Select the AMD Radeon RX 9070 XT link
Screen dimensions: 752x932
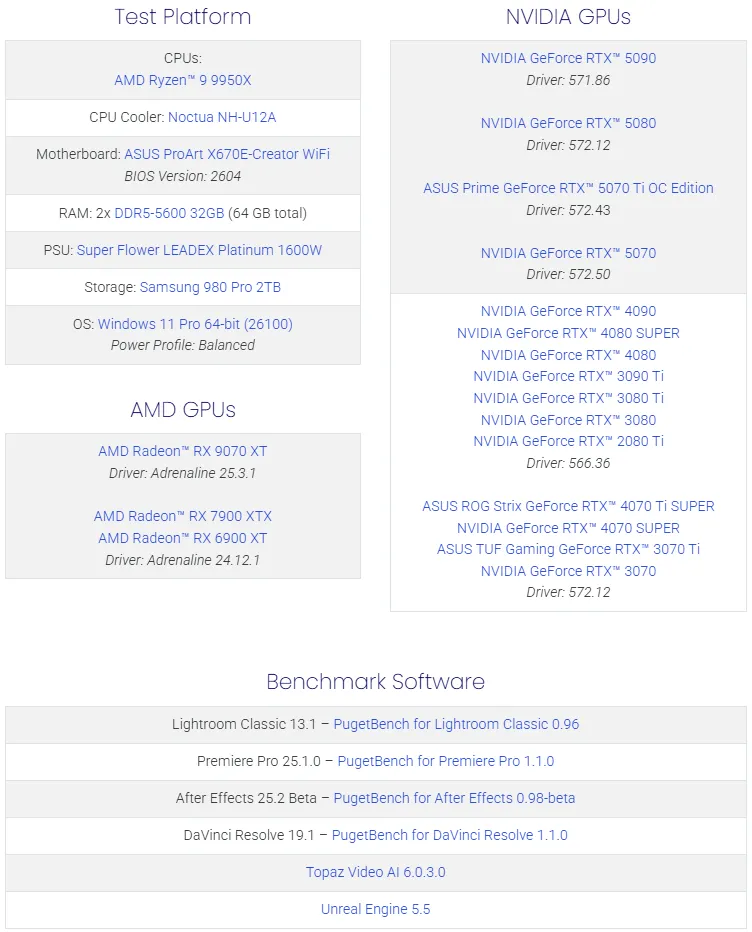point(183,451)
